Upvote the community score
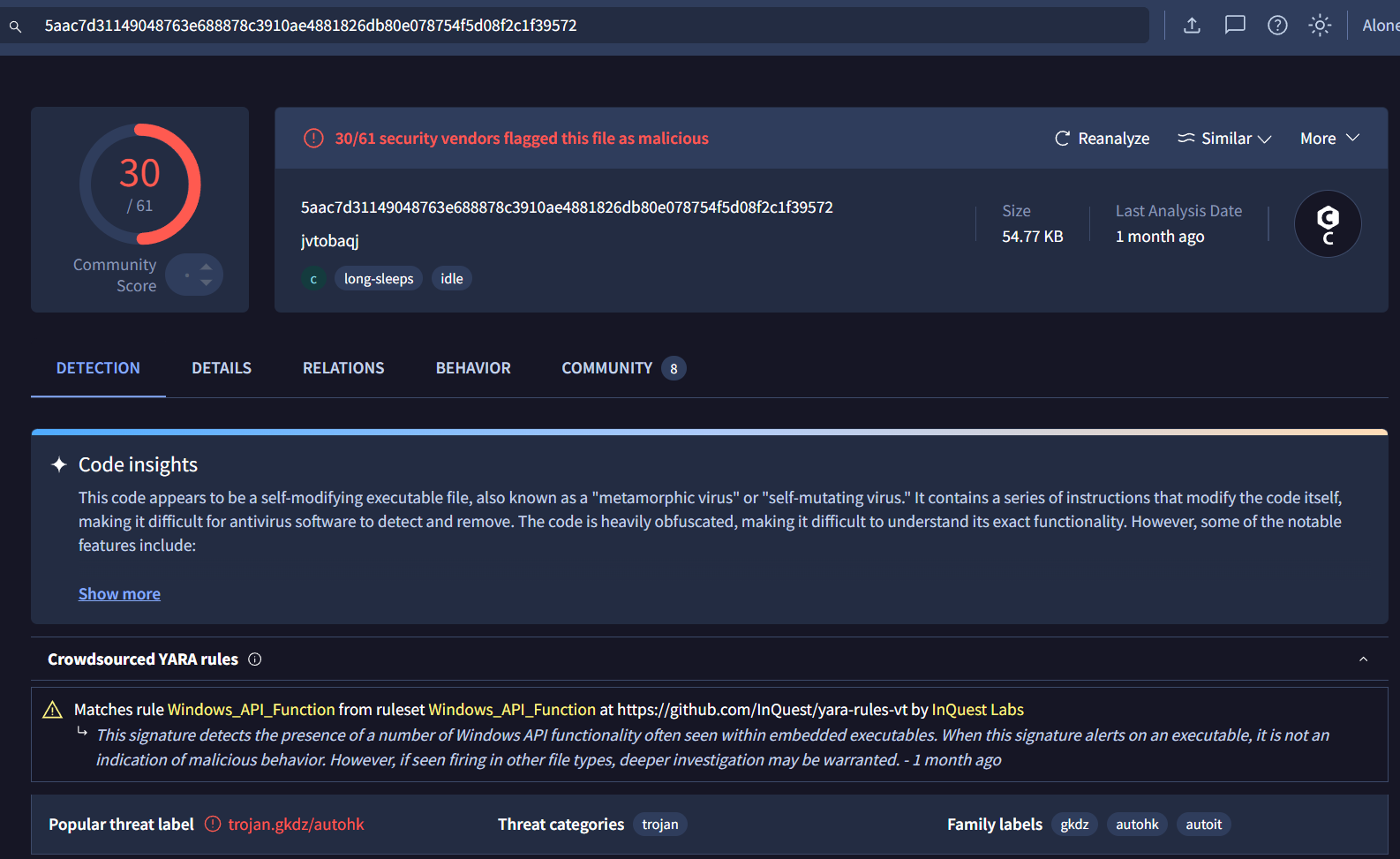Screen dimensions: 1400x859 pos(206,266)
